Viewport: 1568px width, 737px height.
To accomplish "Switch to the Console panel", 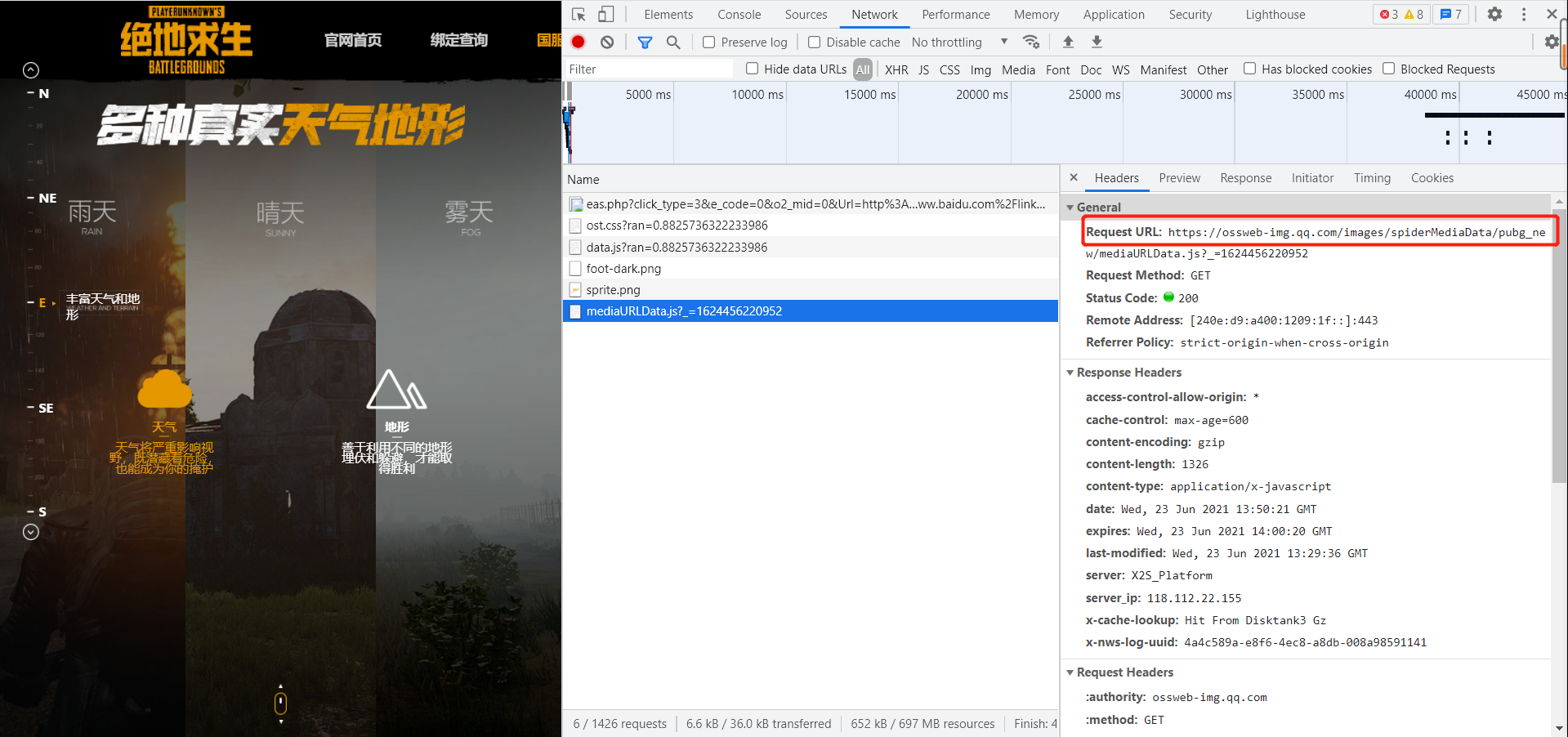I will click(x=739, y=15).
